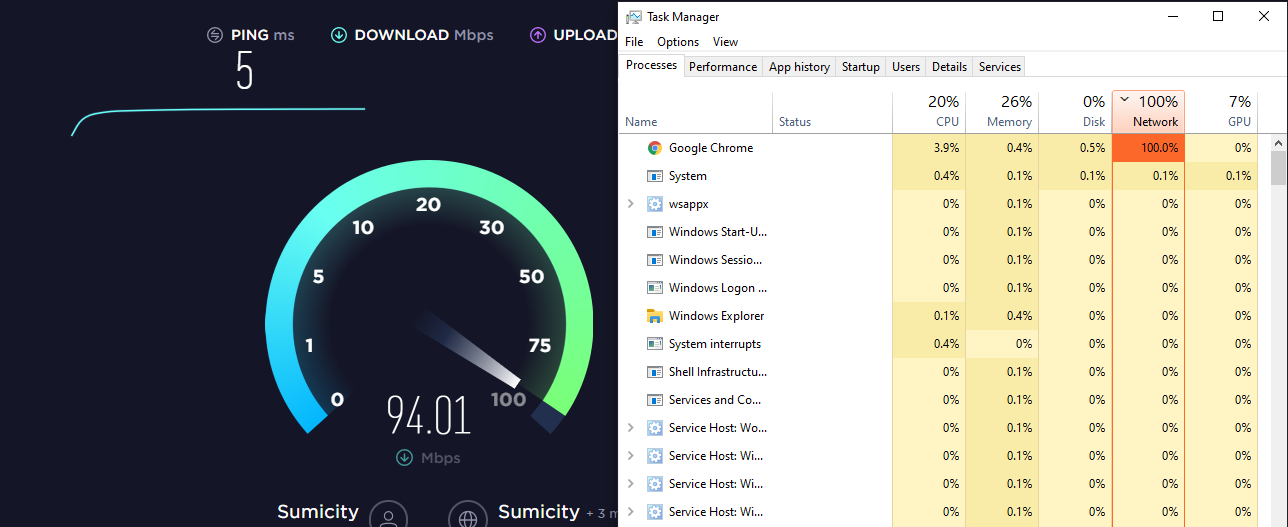Click the Services and Controller icon
Viewport: 1288px width, 527px height.
click(655, 400)
